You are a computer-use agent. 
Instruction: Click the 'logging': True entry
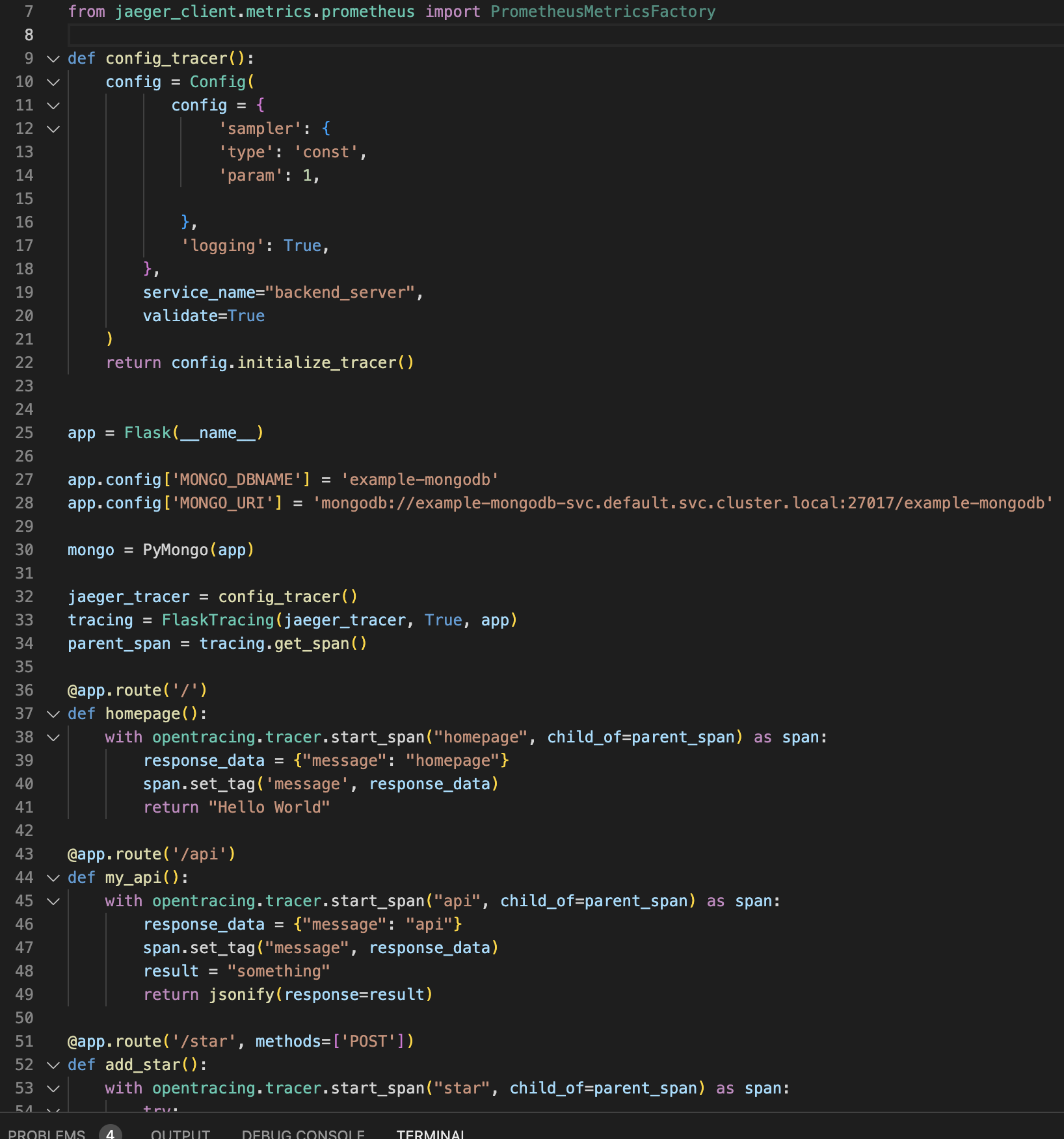pyautogui.click(x=255, y=246)
